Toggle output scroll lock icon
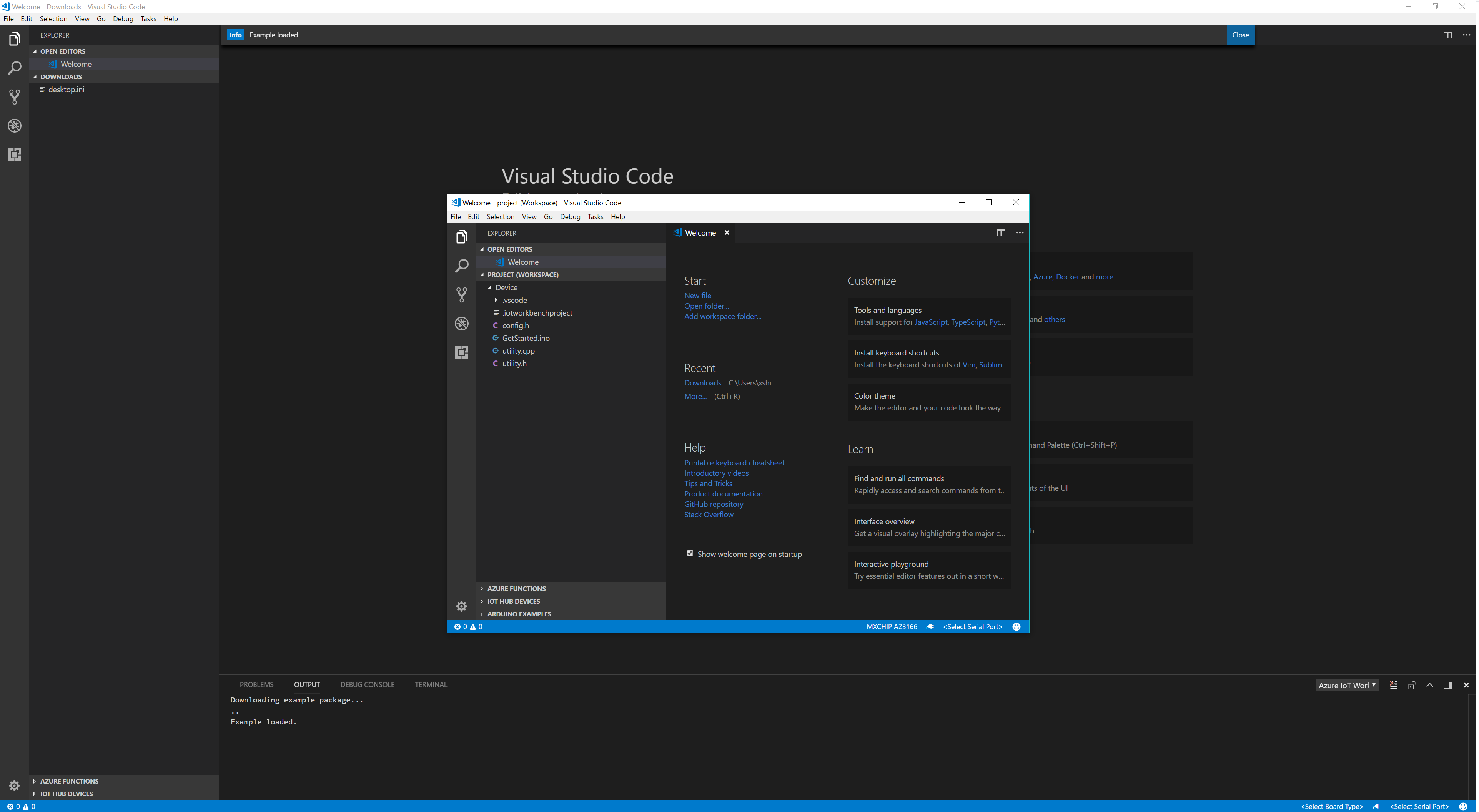This screenshot has width=1479, height=812. coord(1411,685)
